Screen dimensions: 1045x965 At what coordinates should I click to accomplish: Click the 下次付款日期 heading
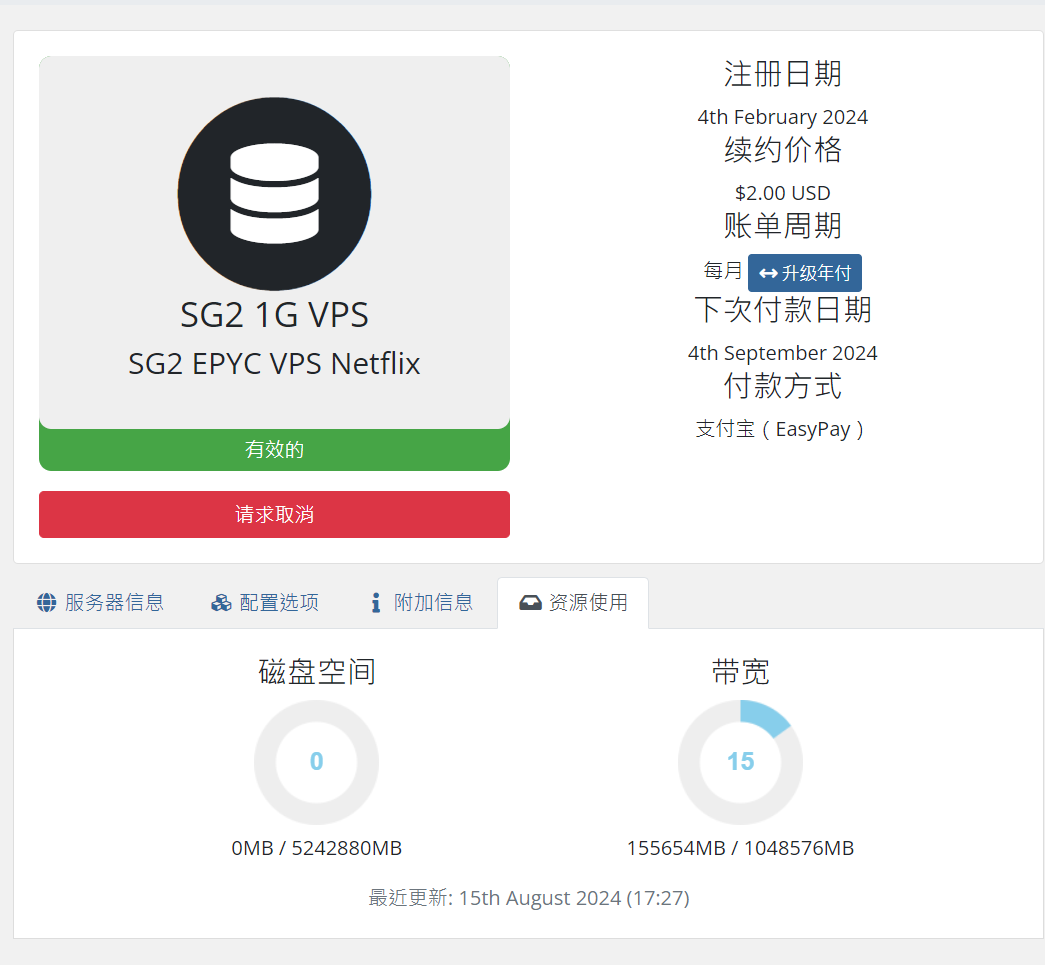click(782, 309)
